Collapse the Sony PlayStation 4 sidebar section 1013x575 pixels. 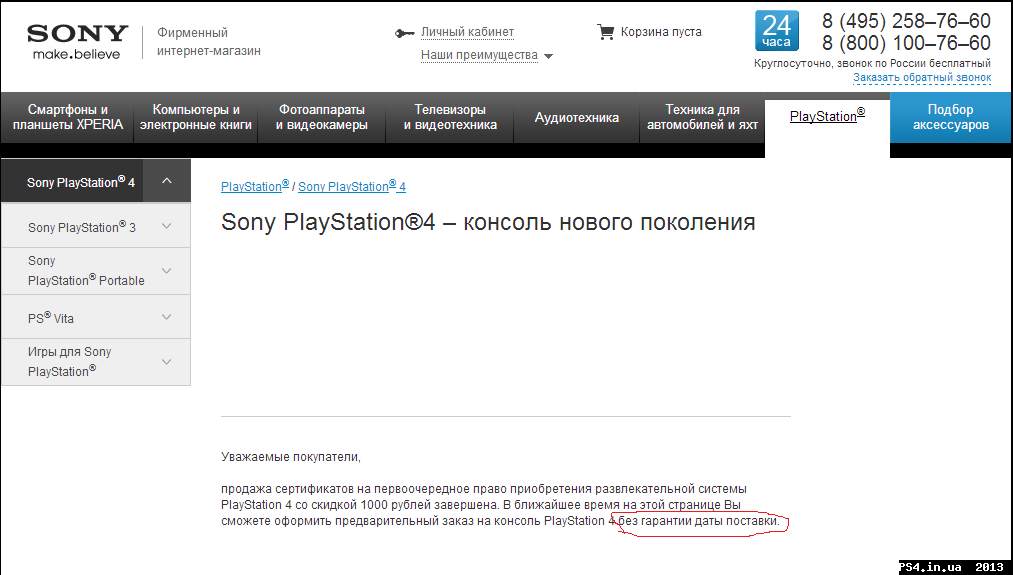pos(167,181)
